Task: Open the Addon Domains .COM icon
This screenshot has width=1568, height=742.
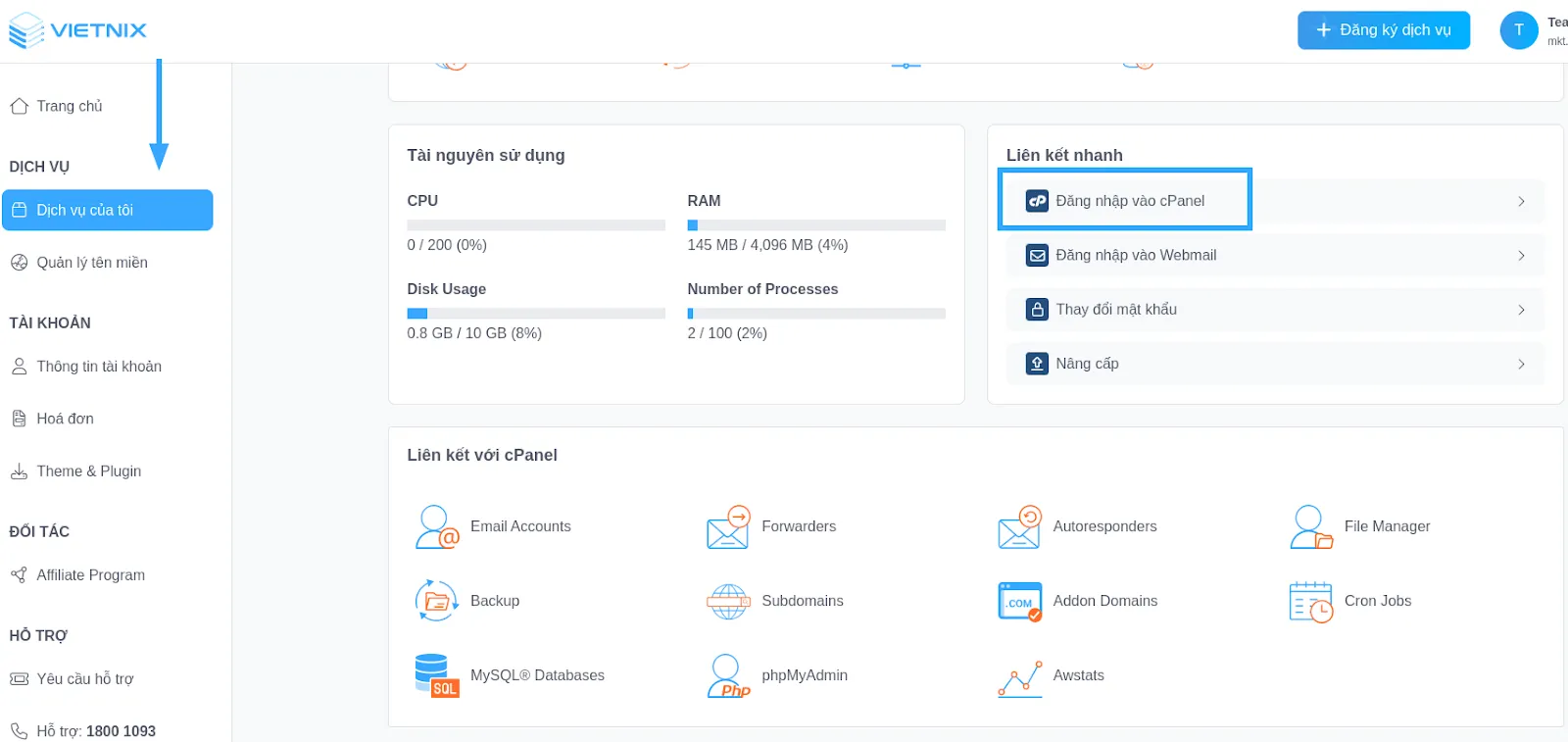Action: pos(1019,601)
